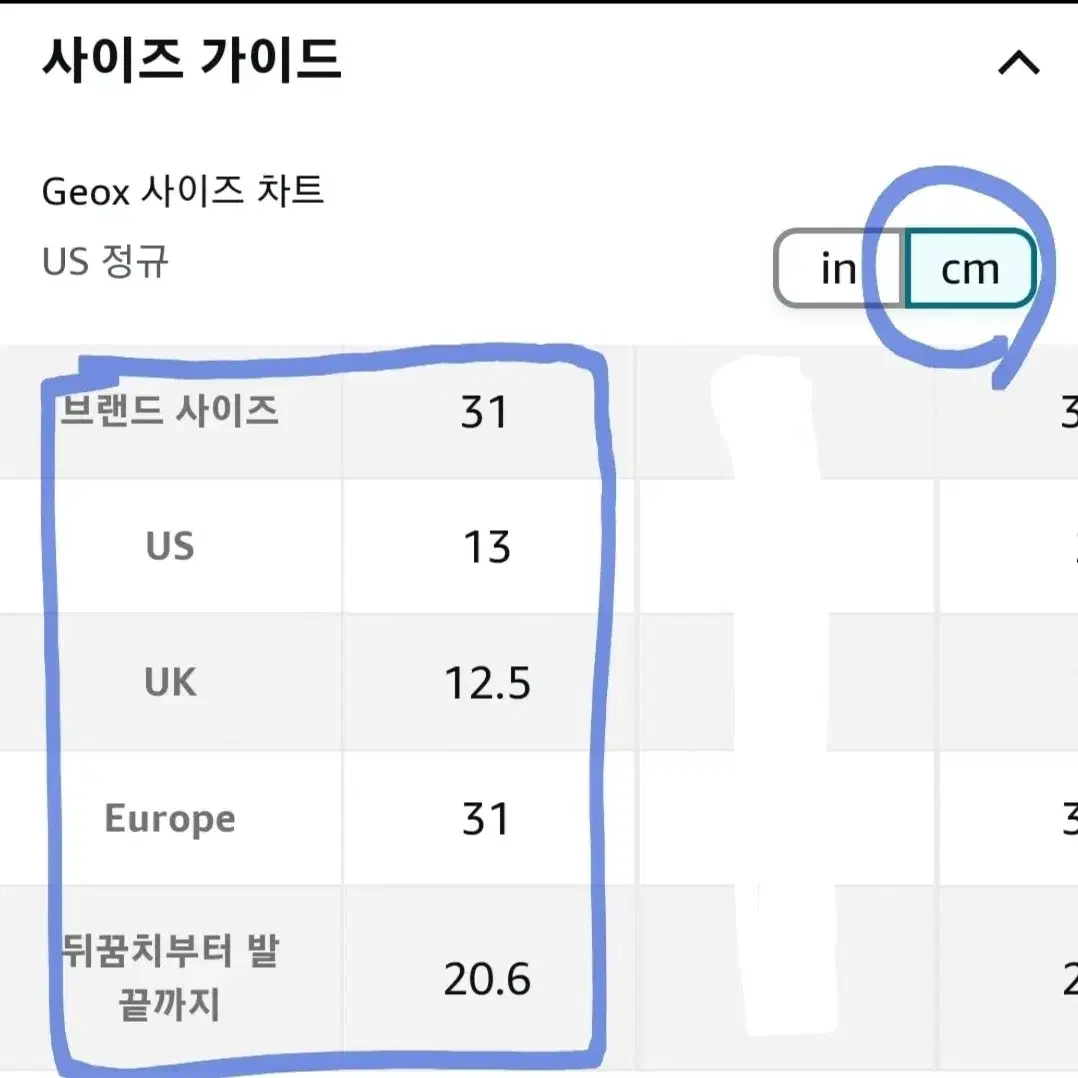1078x1078 pixels.
Task: Select the cm unit toggle
Action: coord(970,268)
